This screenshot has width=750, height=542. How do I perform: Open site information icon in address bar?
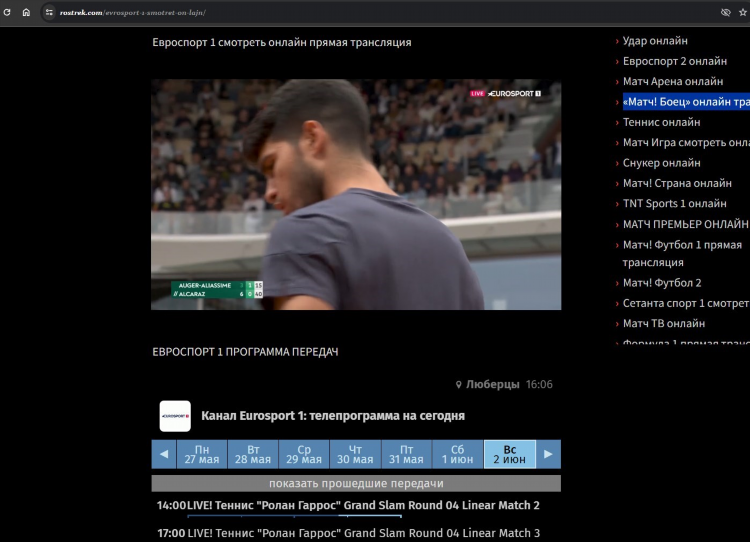(x=49, y=12)
